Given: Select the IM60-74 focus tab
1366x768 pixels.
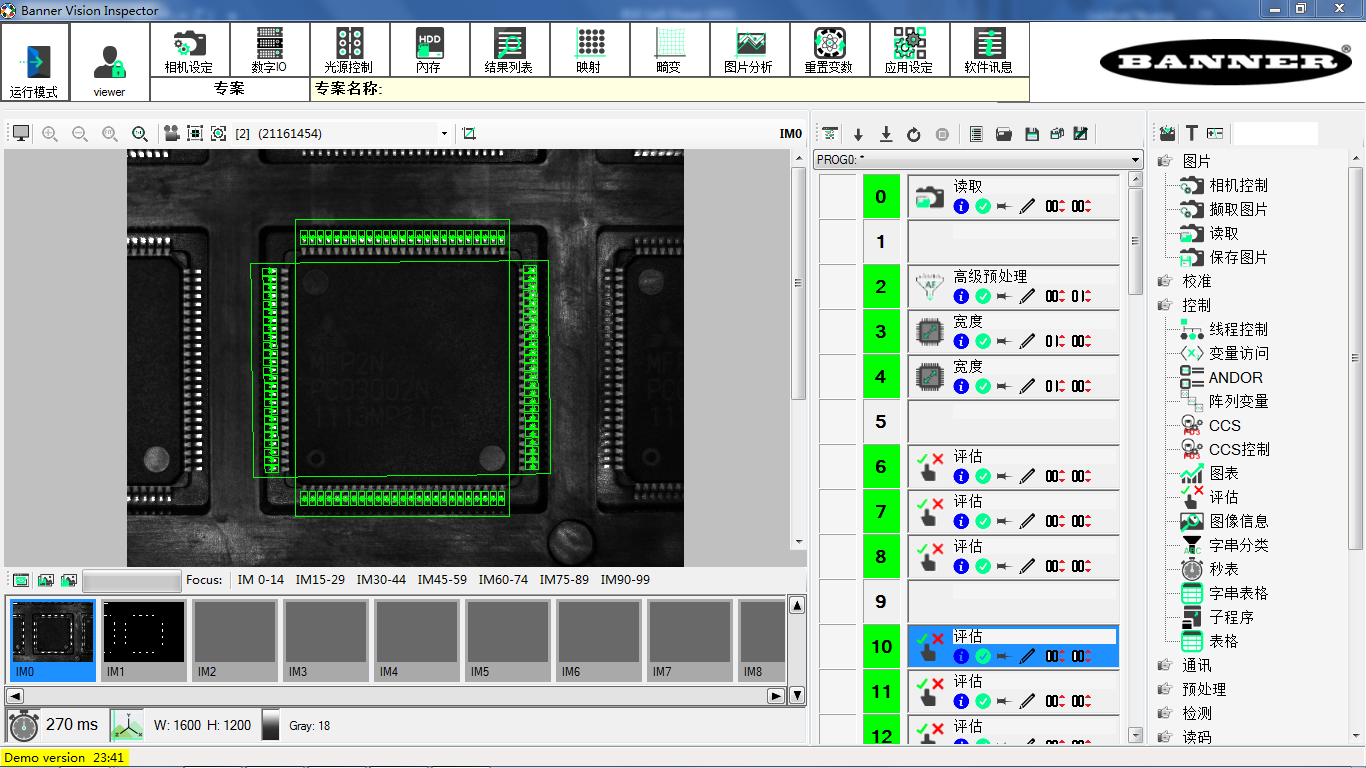Looking at the screenshot, I should (x=503, y=580).
